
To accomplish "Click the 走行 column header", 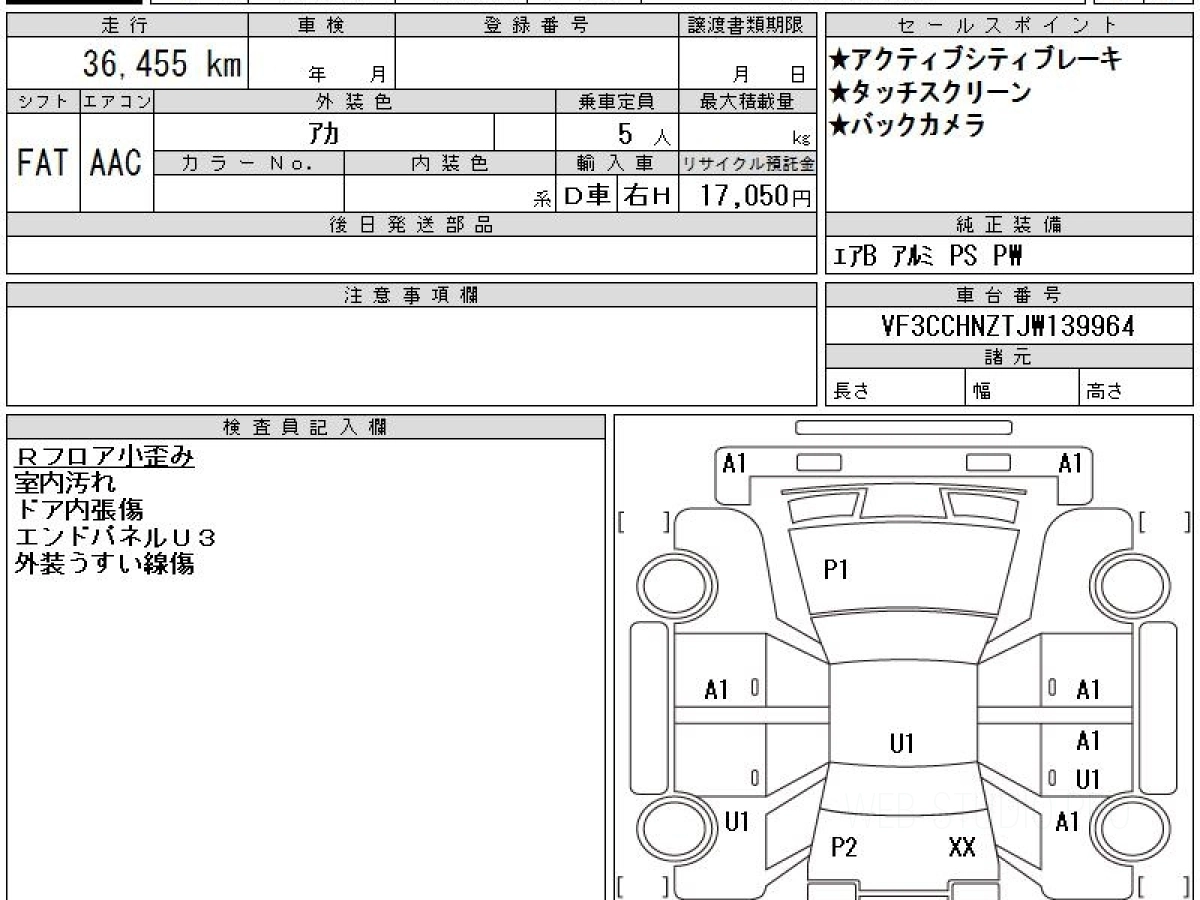I will tap(126, 26).
